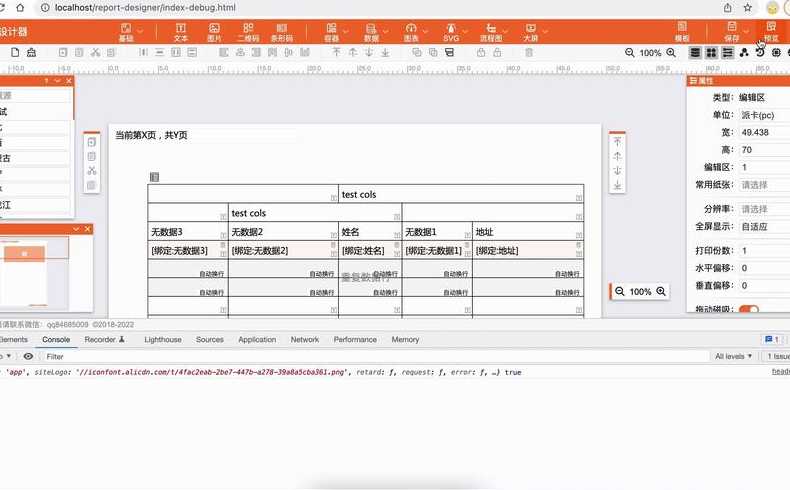Screen dimensions: 790x490
Task: Open the All levels log filter dropdown
Action: [x=733, y=356]
